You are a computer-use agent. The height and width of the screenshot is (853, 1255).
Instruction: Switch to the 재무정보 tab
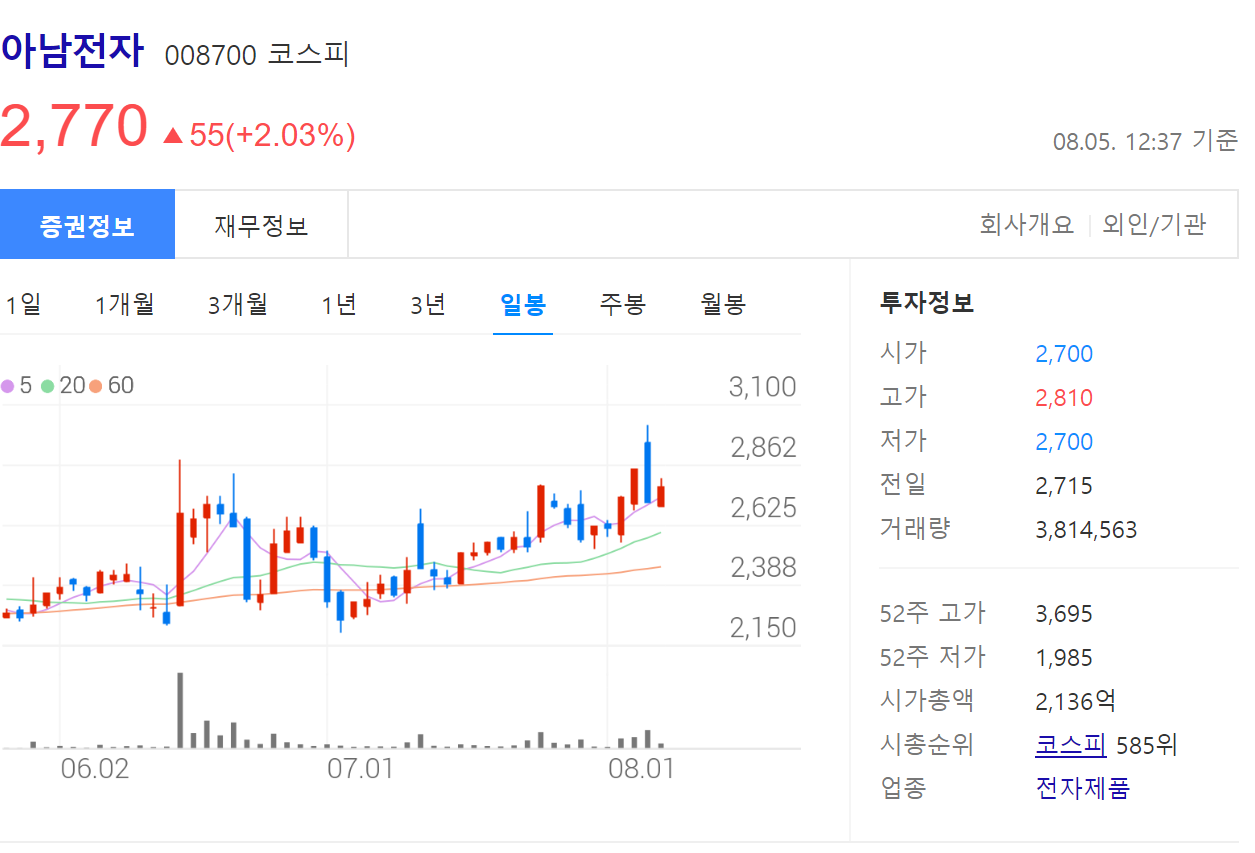(261, 223)
